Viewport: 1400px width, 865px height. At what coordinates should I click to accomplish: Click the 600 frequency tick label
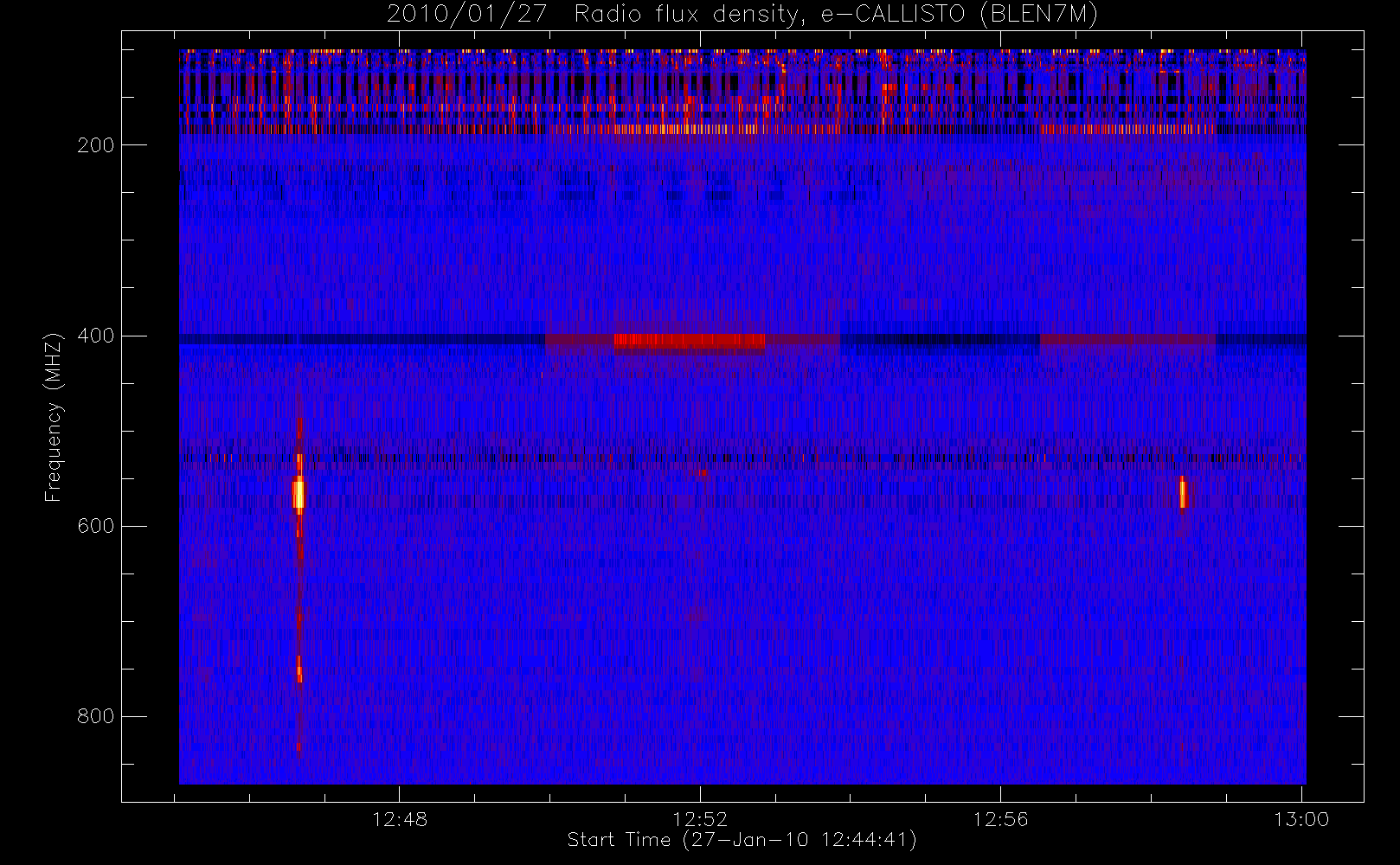(96, 526)
